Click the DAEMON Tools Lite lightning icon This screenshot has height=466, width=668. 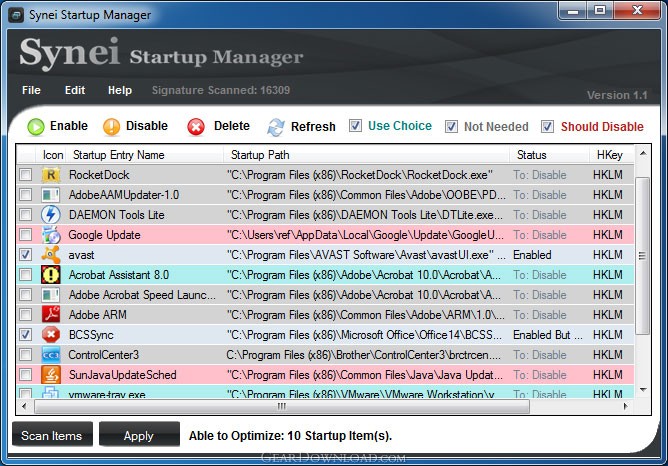click(x=51, y=215)
